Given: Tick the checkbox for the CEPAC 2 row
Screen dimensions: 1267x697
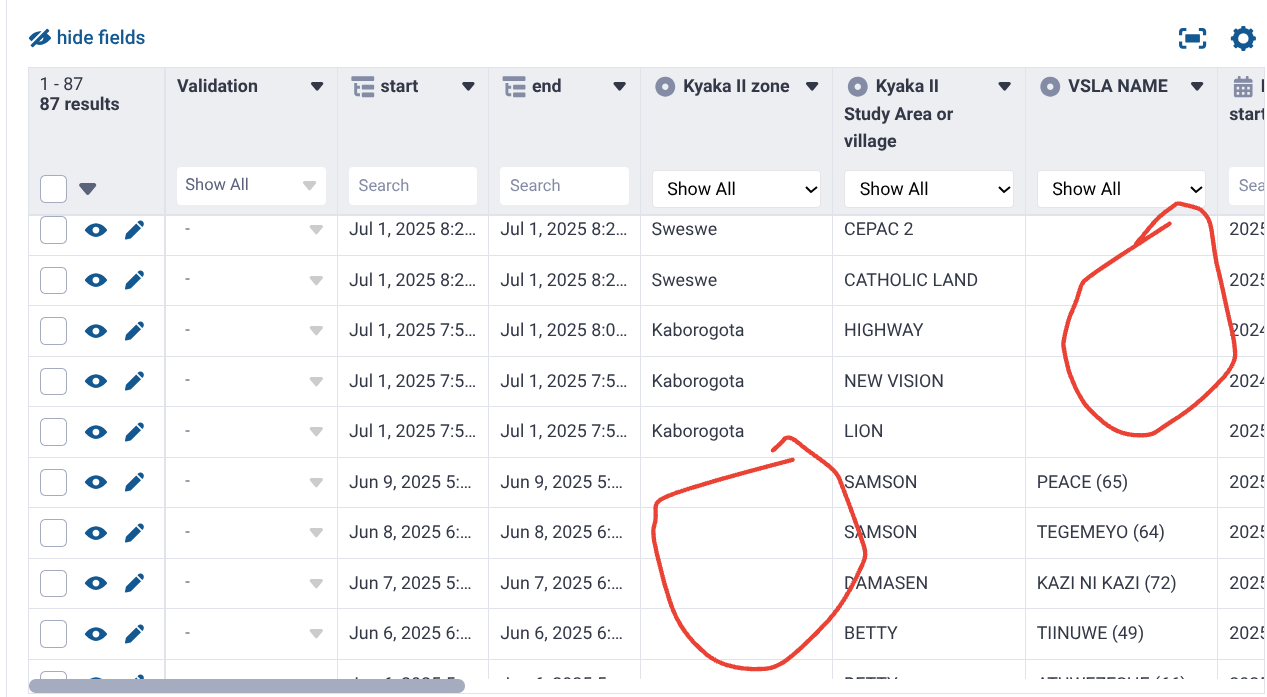Looking at the screenshot, I should click(53, 230).
